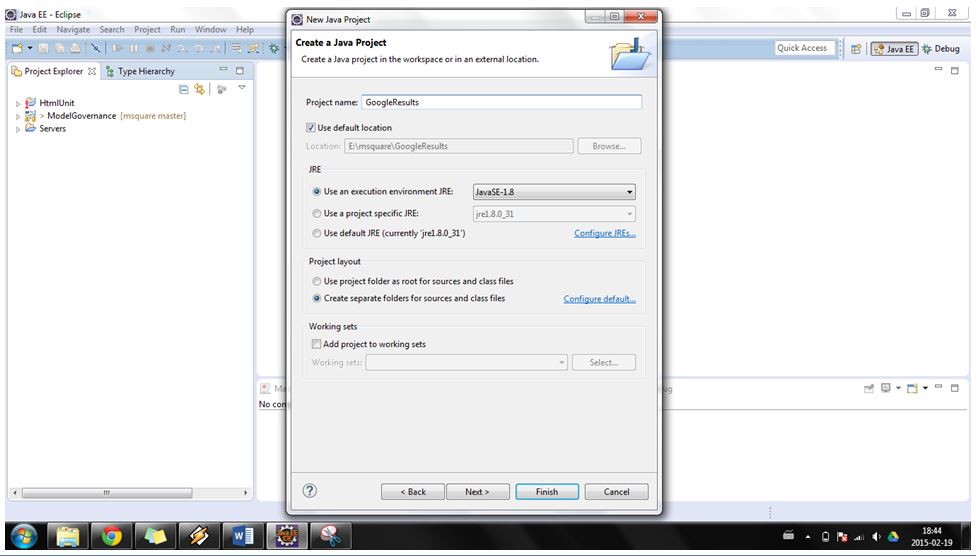The image size is (976, 556).
Task: Click the Focus on Active Task icon
Action: 221,90
